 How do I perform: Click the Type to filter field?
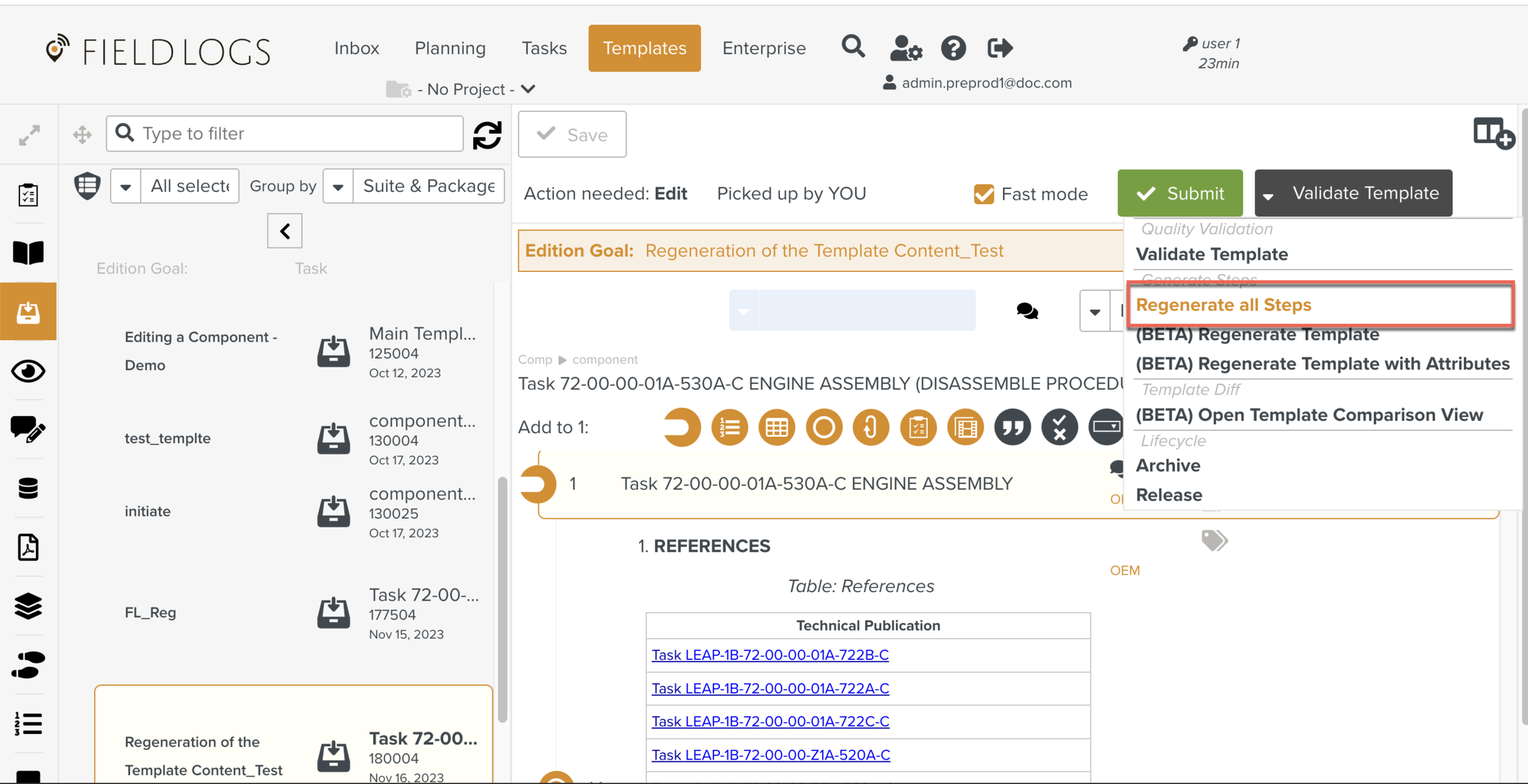point(284,134)
